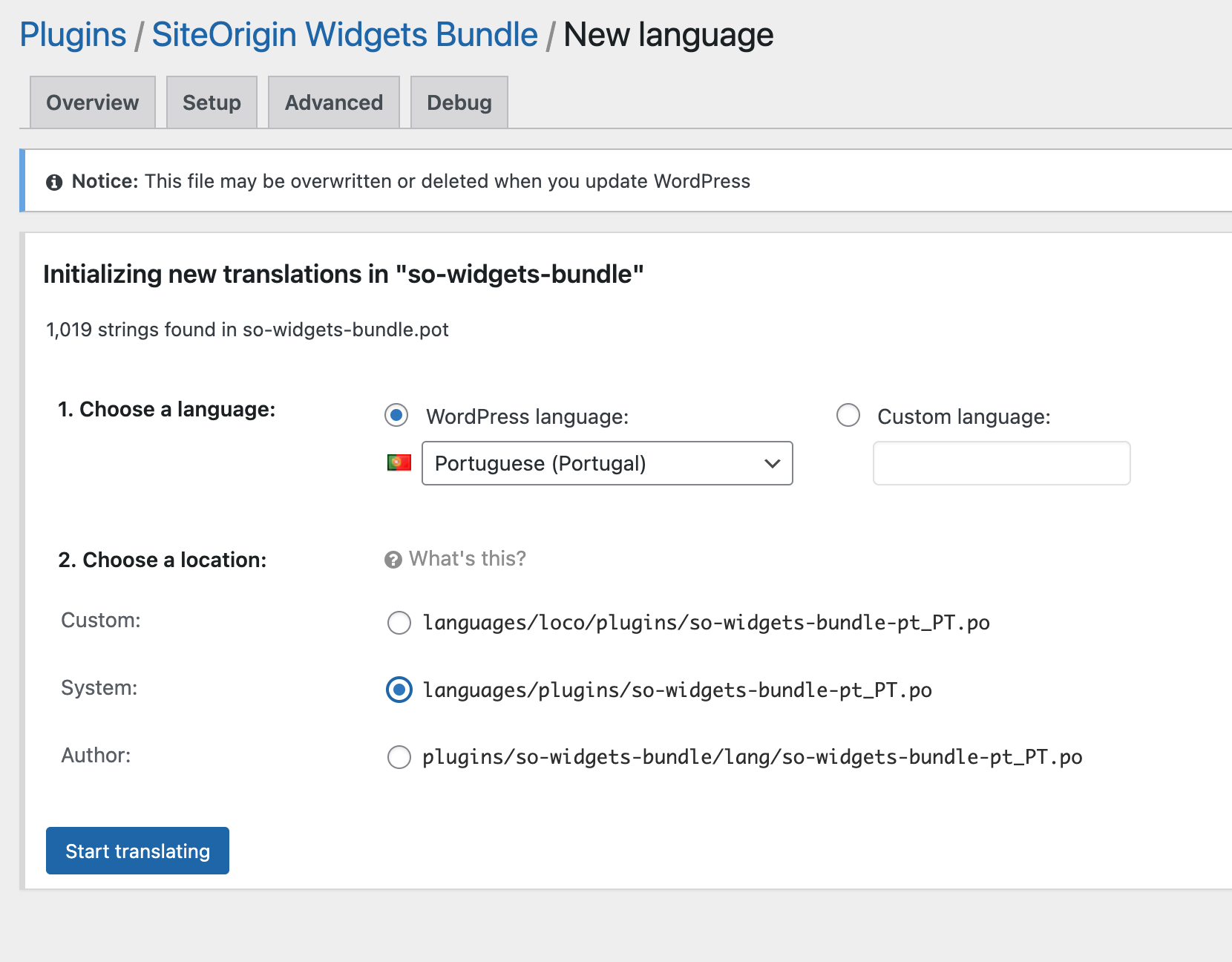Click the What's this? help link
The height and width of the screenshot is (962, 1232).
(467, 559)
